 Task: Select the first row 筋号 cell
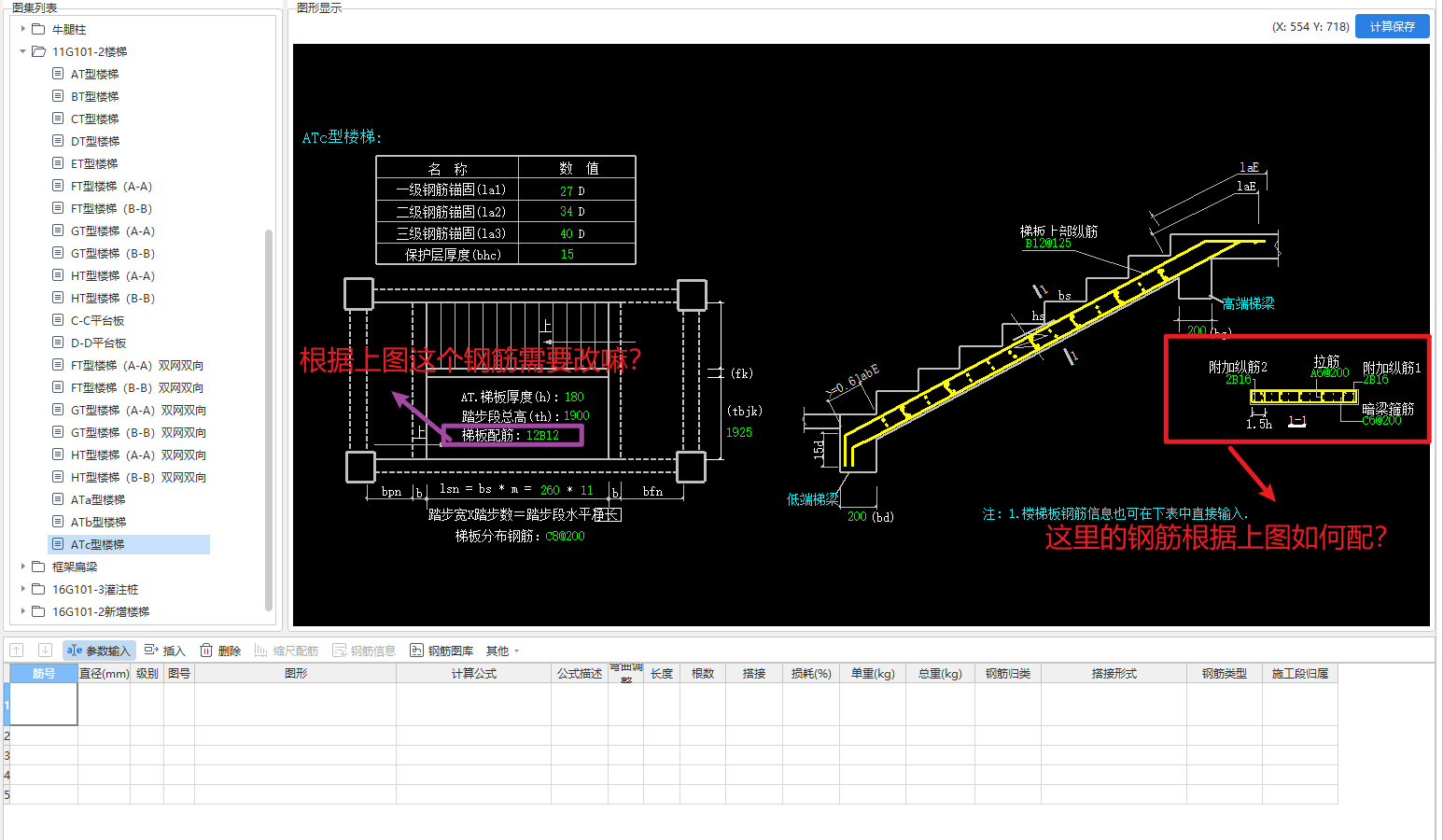tap(44, 704)
